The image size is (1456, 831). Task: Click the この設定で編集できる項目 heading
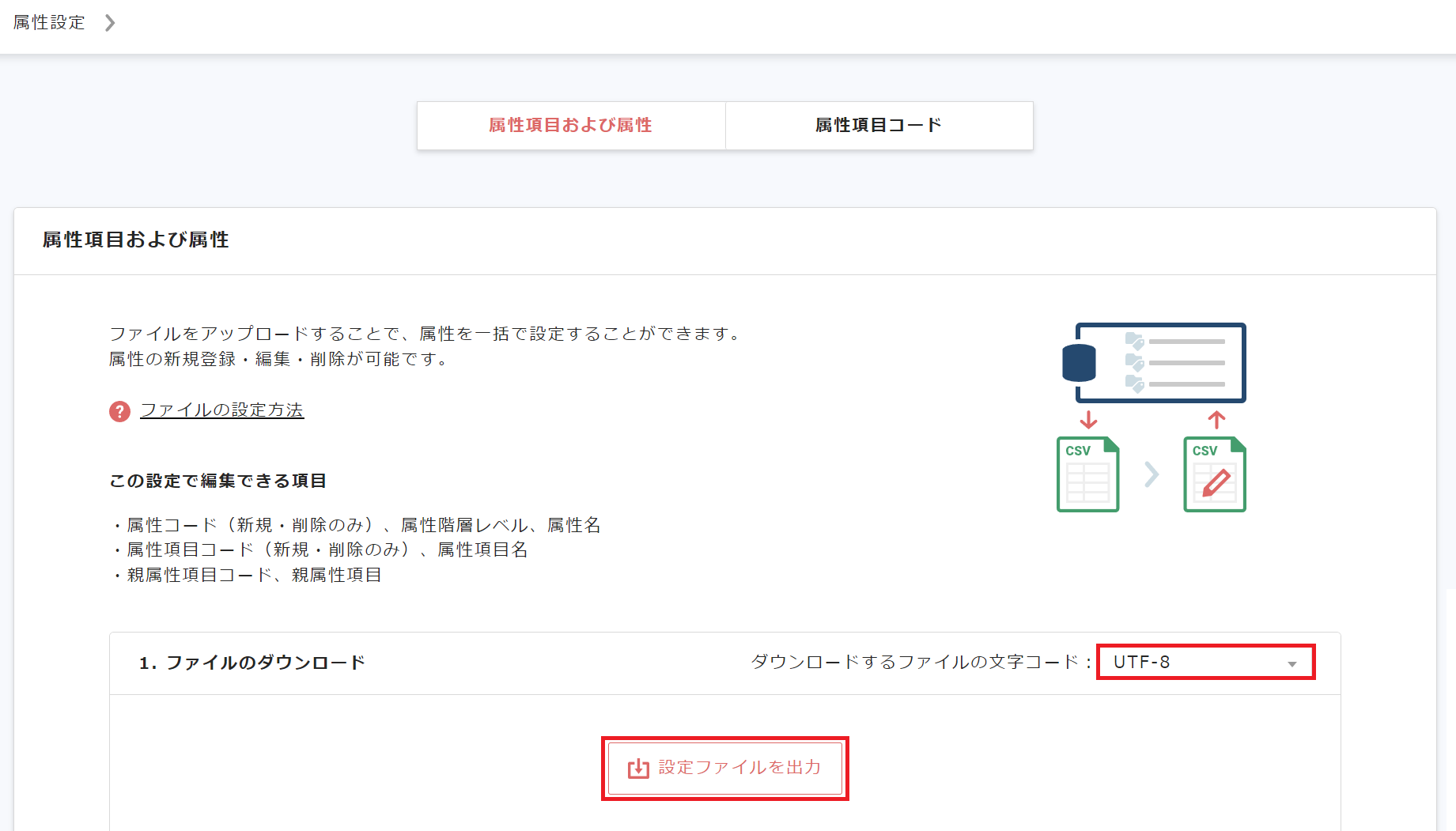(x=219, y=480)
